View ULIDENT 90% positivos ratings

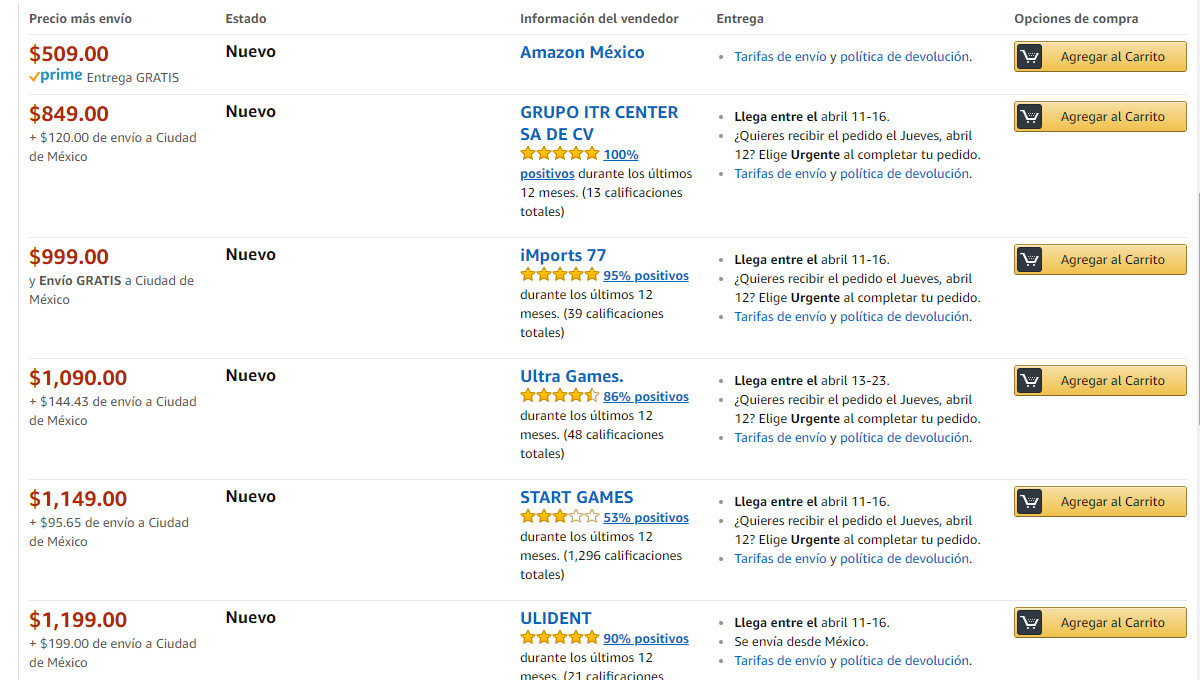point(646,639)
